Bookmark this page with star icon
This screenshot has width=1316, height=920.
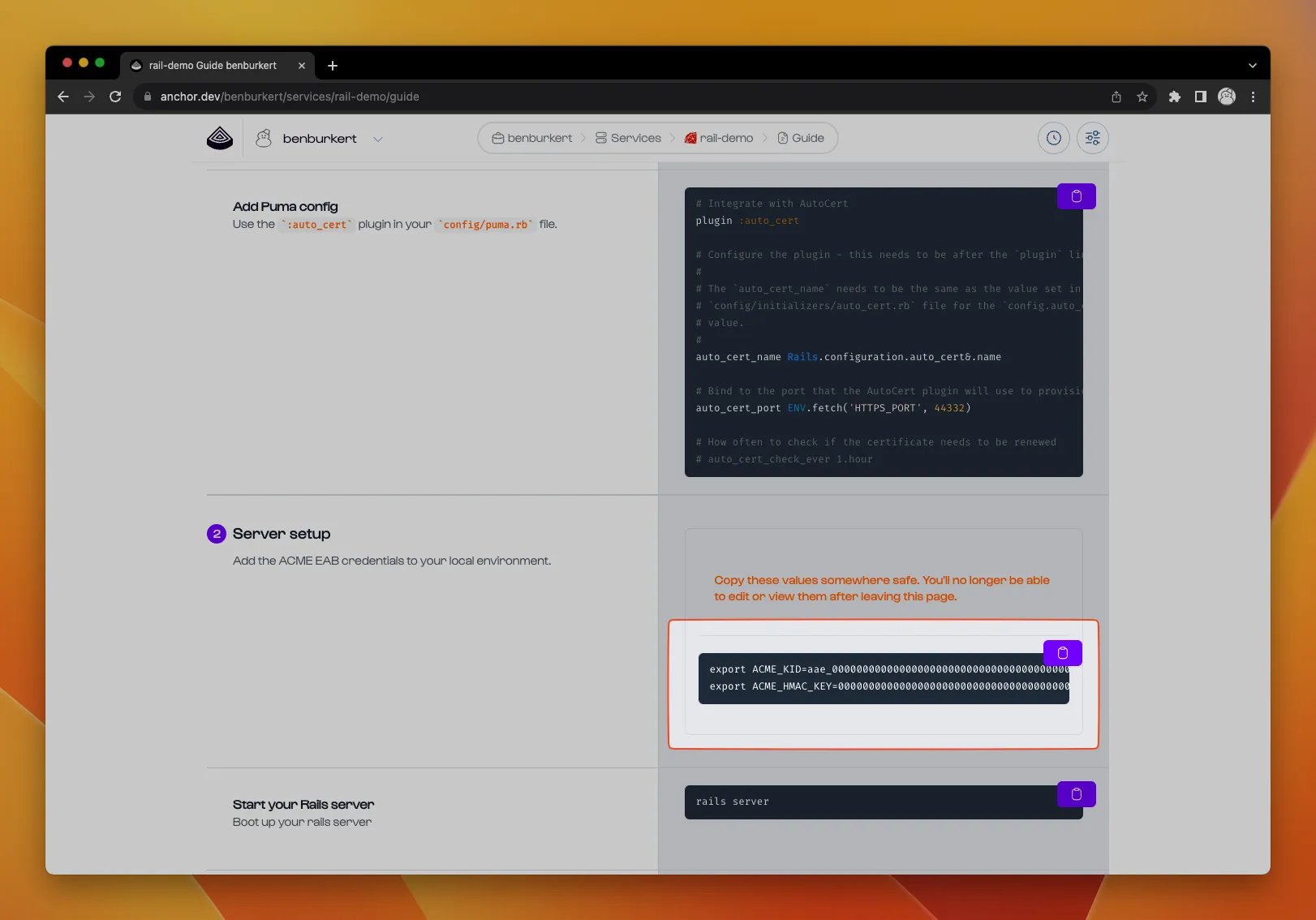coord(1142,97)
